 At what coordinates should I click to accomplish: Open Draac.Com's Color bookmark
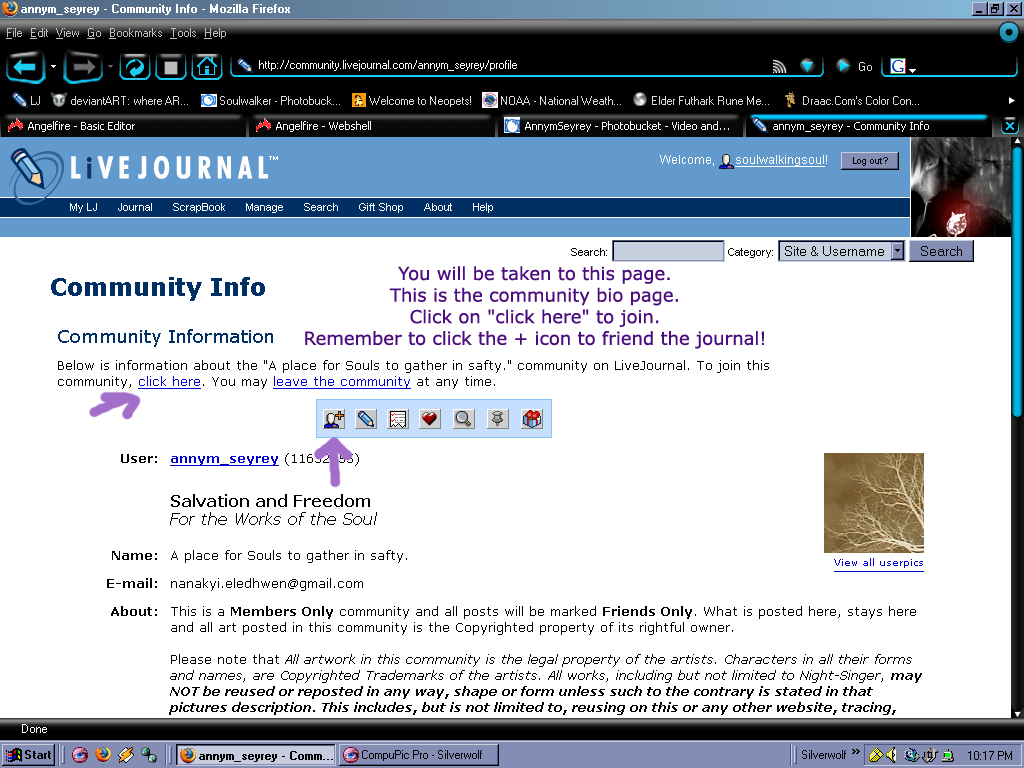(x=852, y=101)
